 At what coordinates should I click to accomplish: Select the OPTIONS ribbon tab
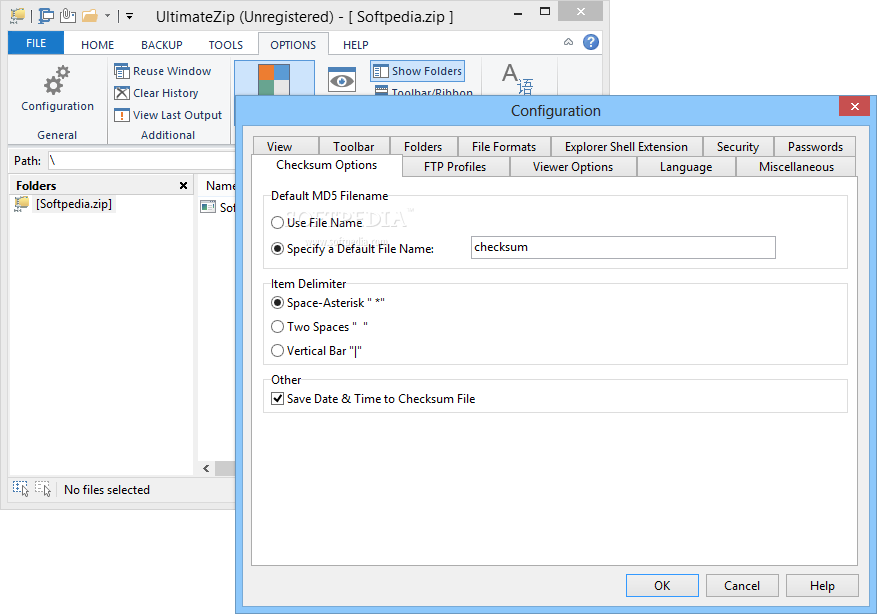click(293, 45)
